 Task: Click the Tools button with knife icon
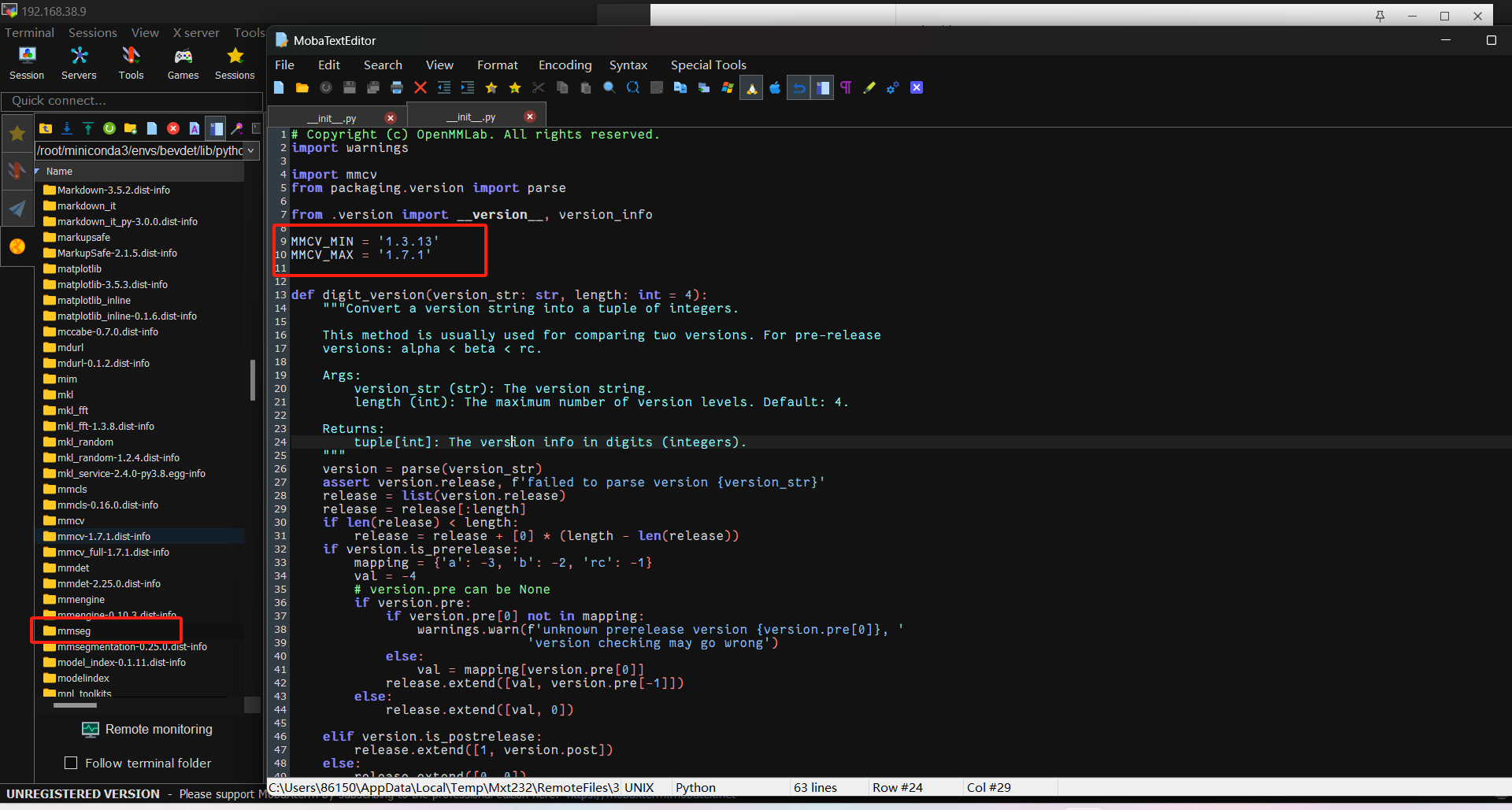tap(131, 63)
